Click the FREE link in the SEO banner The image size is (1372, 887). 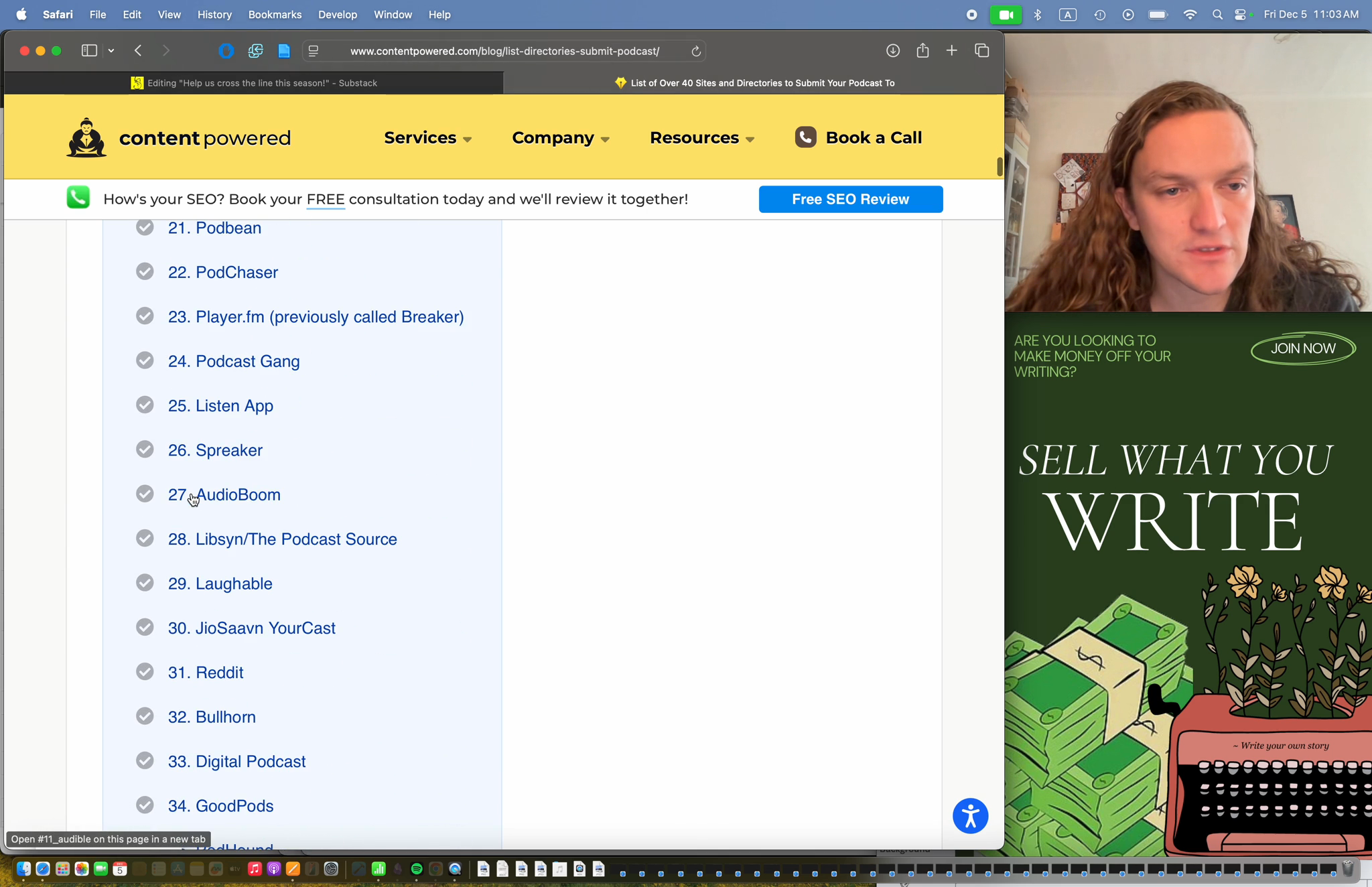326,200
